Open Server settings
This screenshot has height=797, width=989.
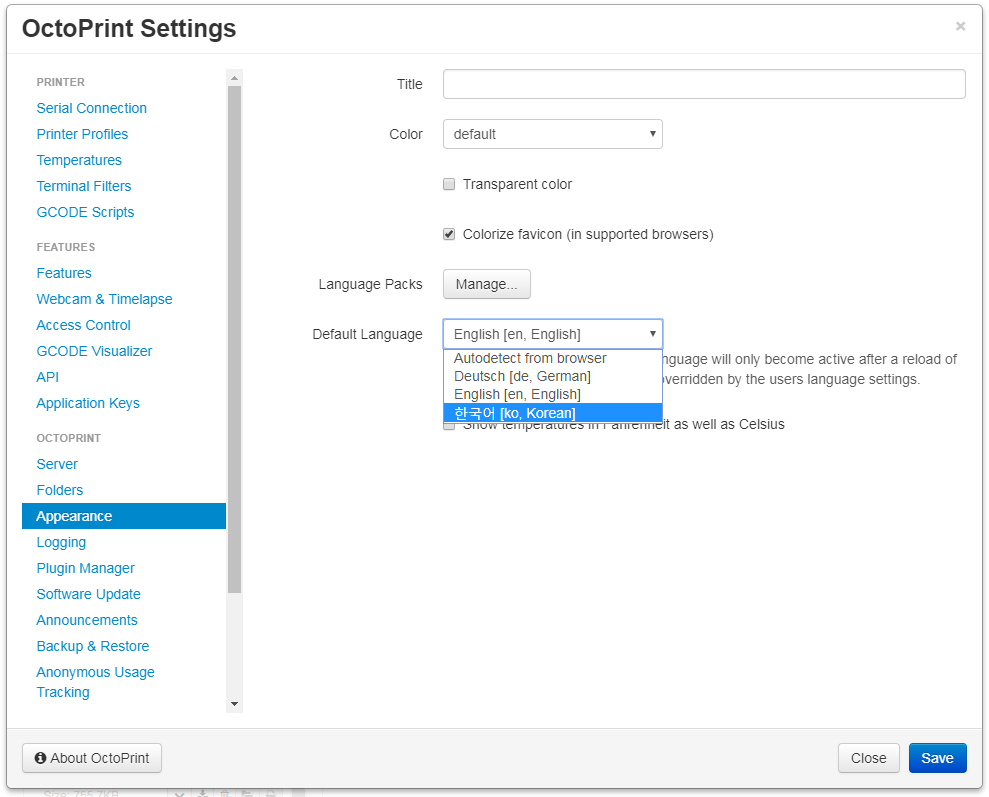coord(57,464)
